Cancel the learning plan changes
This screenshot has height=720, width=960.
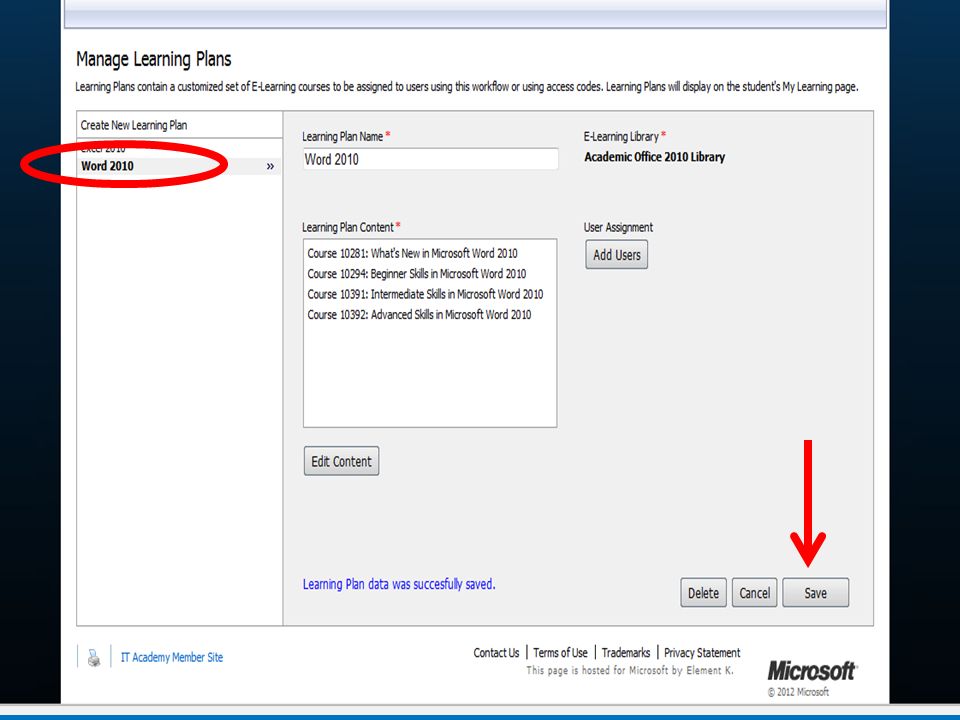pos(754,593)
